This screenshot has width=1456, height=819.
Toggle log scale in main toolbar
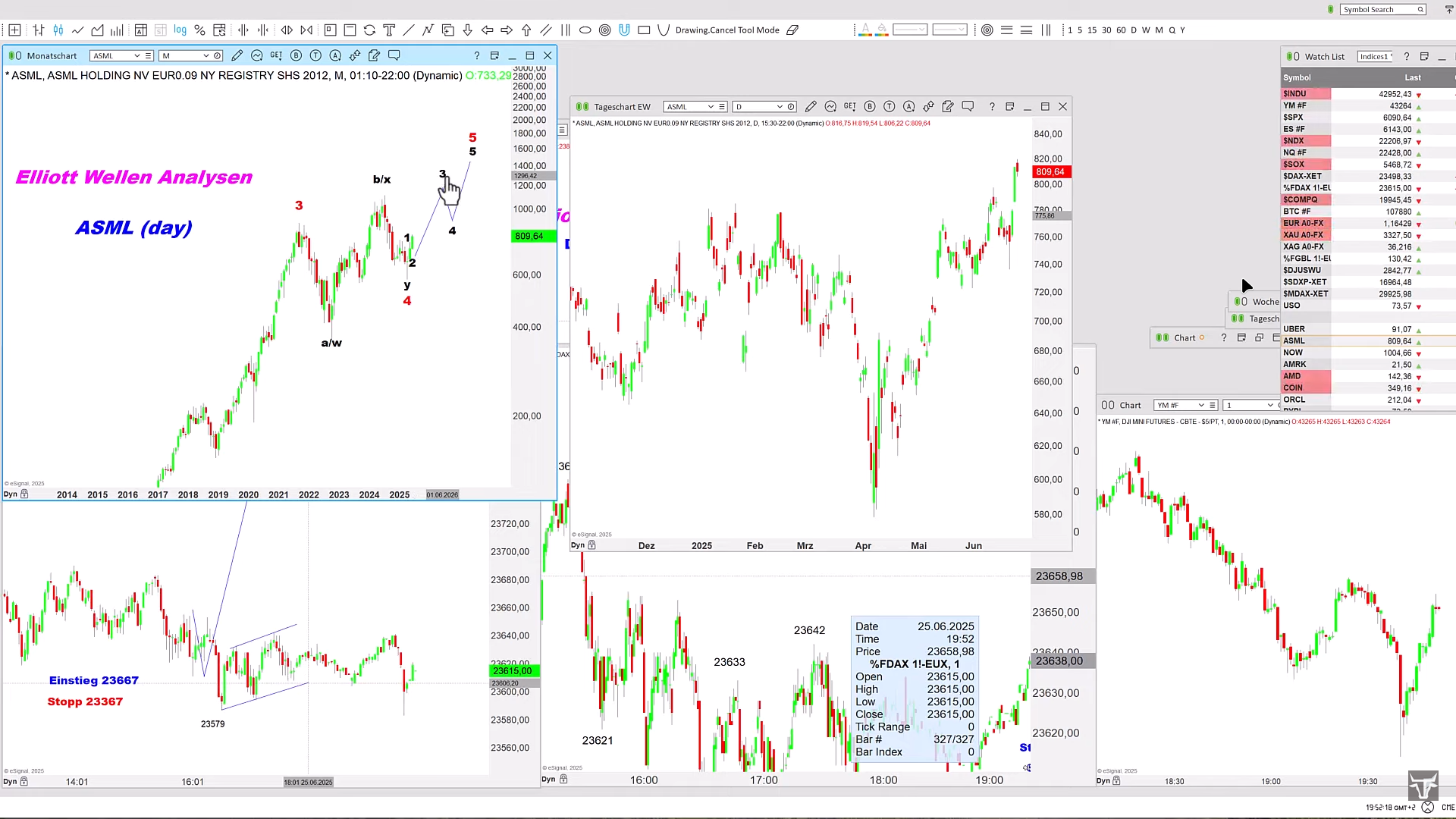[180, 30]
